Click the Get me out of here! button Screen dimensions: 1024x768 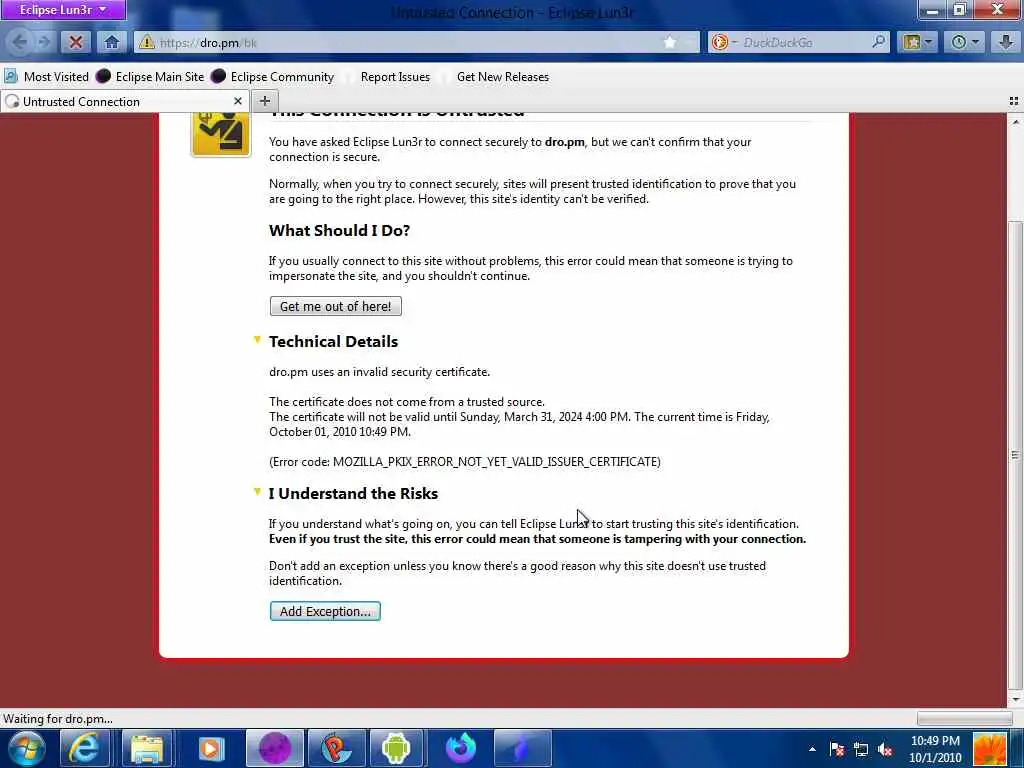336,306
